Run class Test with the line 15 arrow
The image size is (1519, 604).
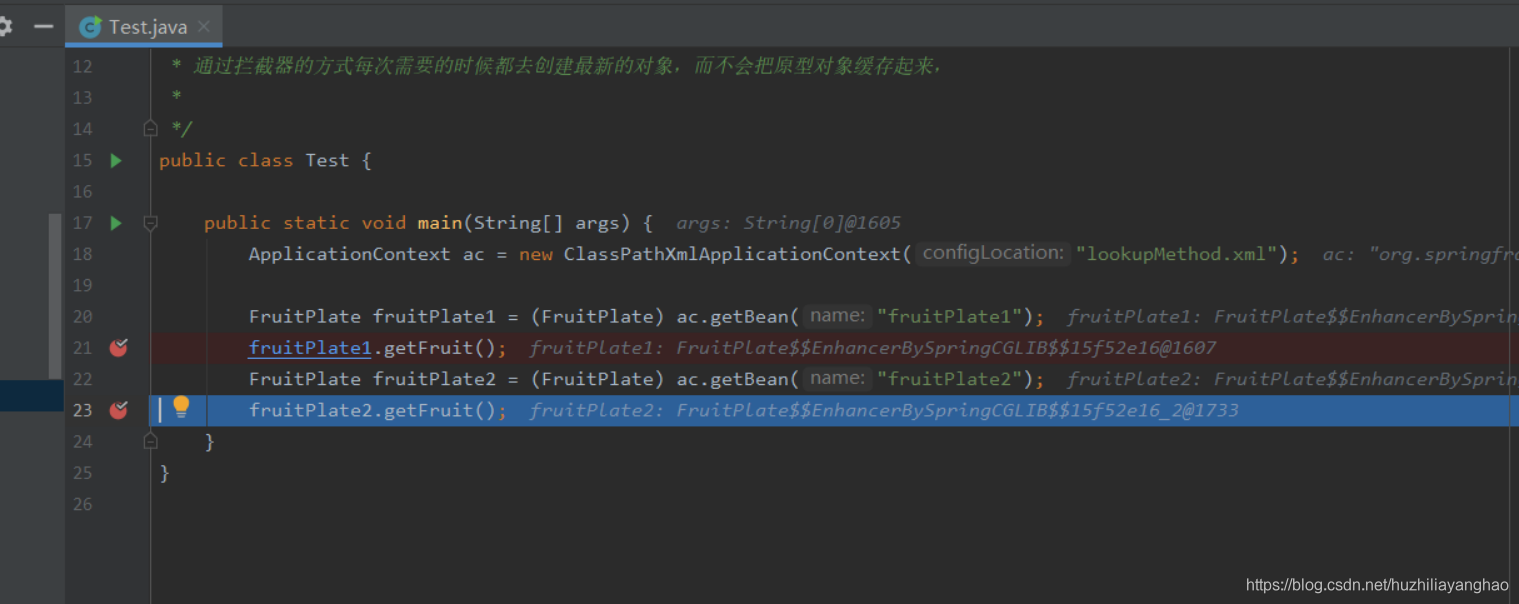coord(116,160)
